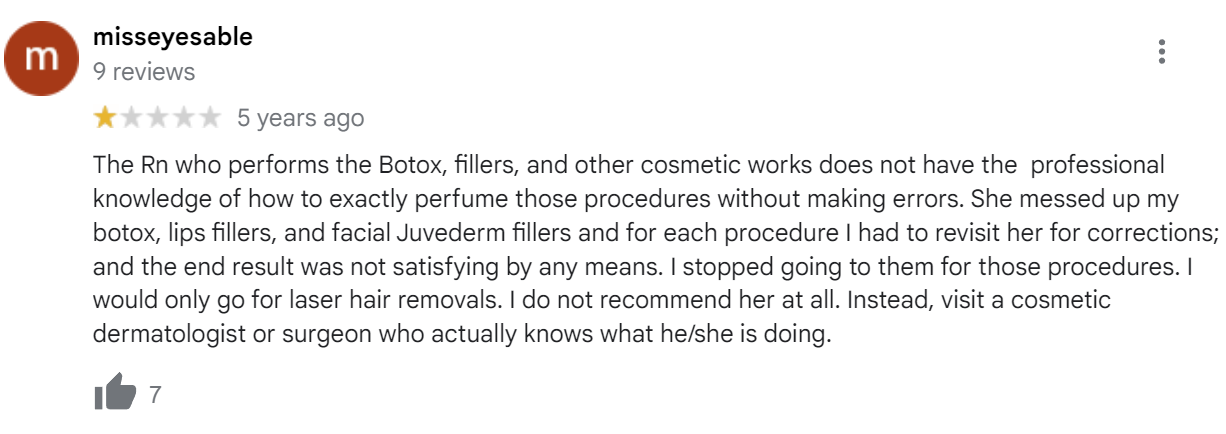Open the reviewer's orange 'm' avatar
Image resolution: width=1226 pixels, height=434 pixels.
[41, 57]
